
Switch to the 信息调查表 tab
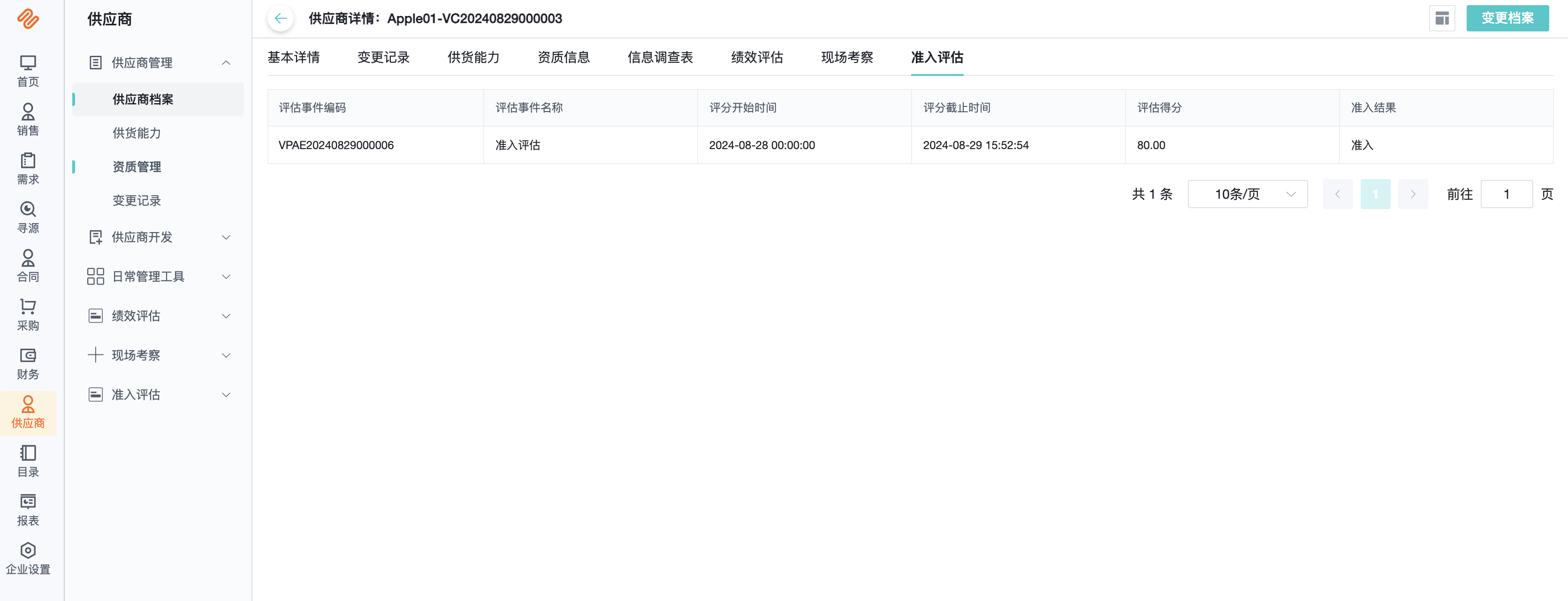pyautogui.click(x=661, y=57)
